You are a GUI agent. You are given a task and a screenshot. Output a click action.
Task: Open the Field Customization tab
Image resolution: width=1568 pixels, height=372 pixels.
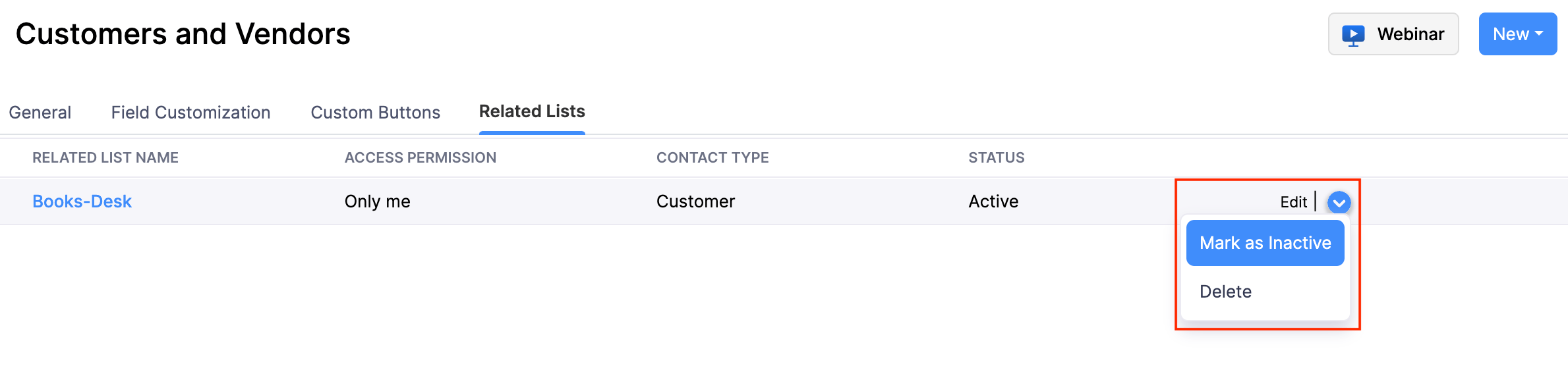190,113
